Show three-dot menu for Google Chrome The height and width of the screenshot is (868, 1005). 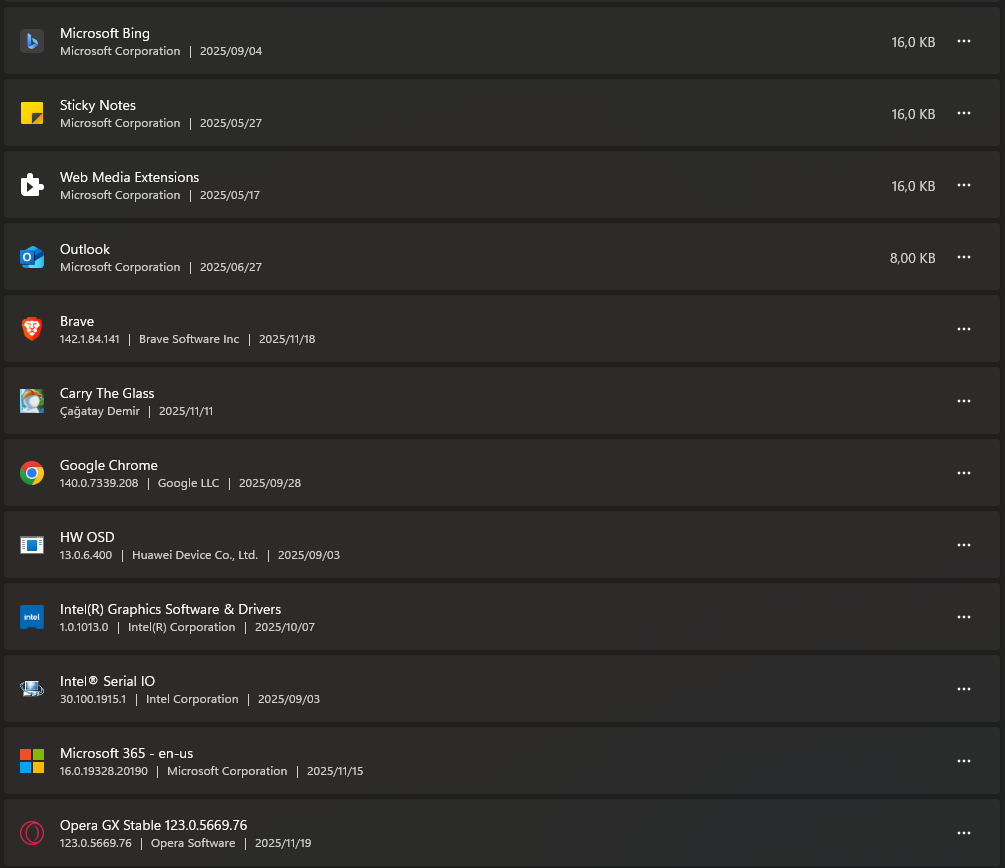point(964,473)
